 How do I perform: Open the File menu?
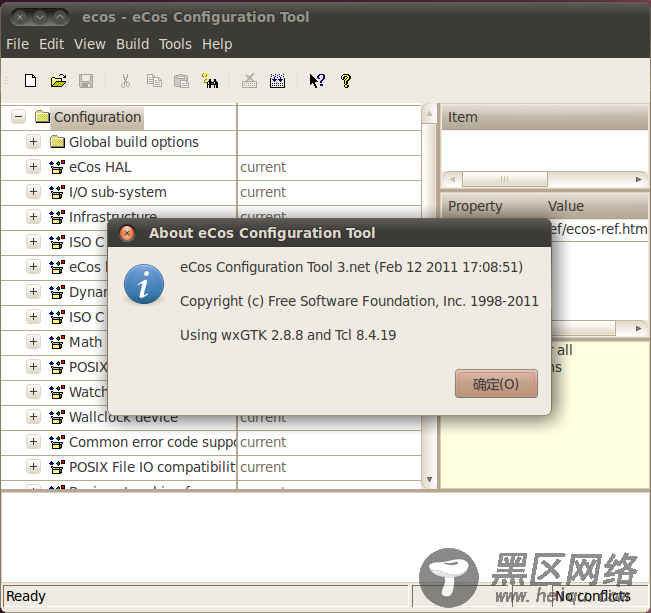pyautogui.click(x=17, y=44)
